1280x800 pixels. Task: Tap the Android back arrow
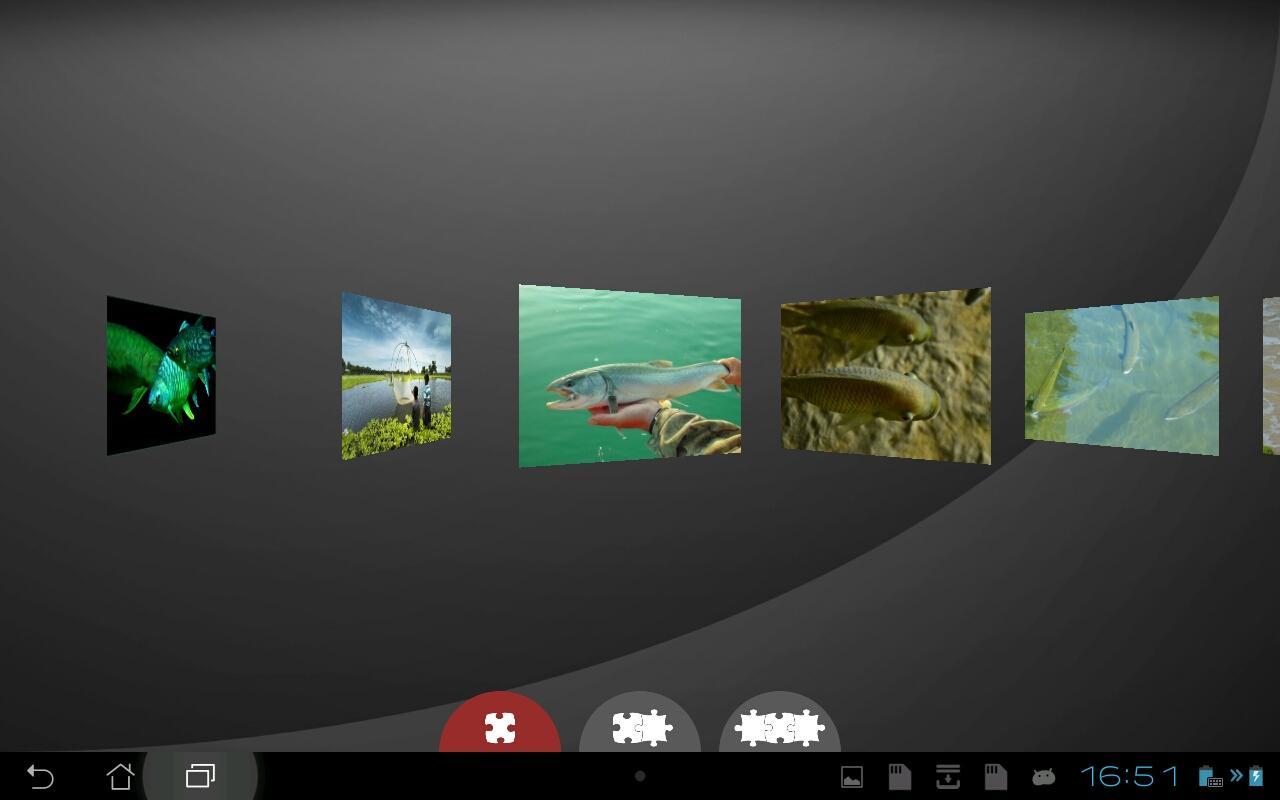coord(40,776)
